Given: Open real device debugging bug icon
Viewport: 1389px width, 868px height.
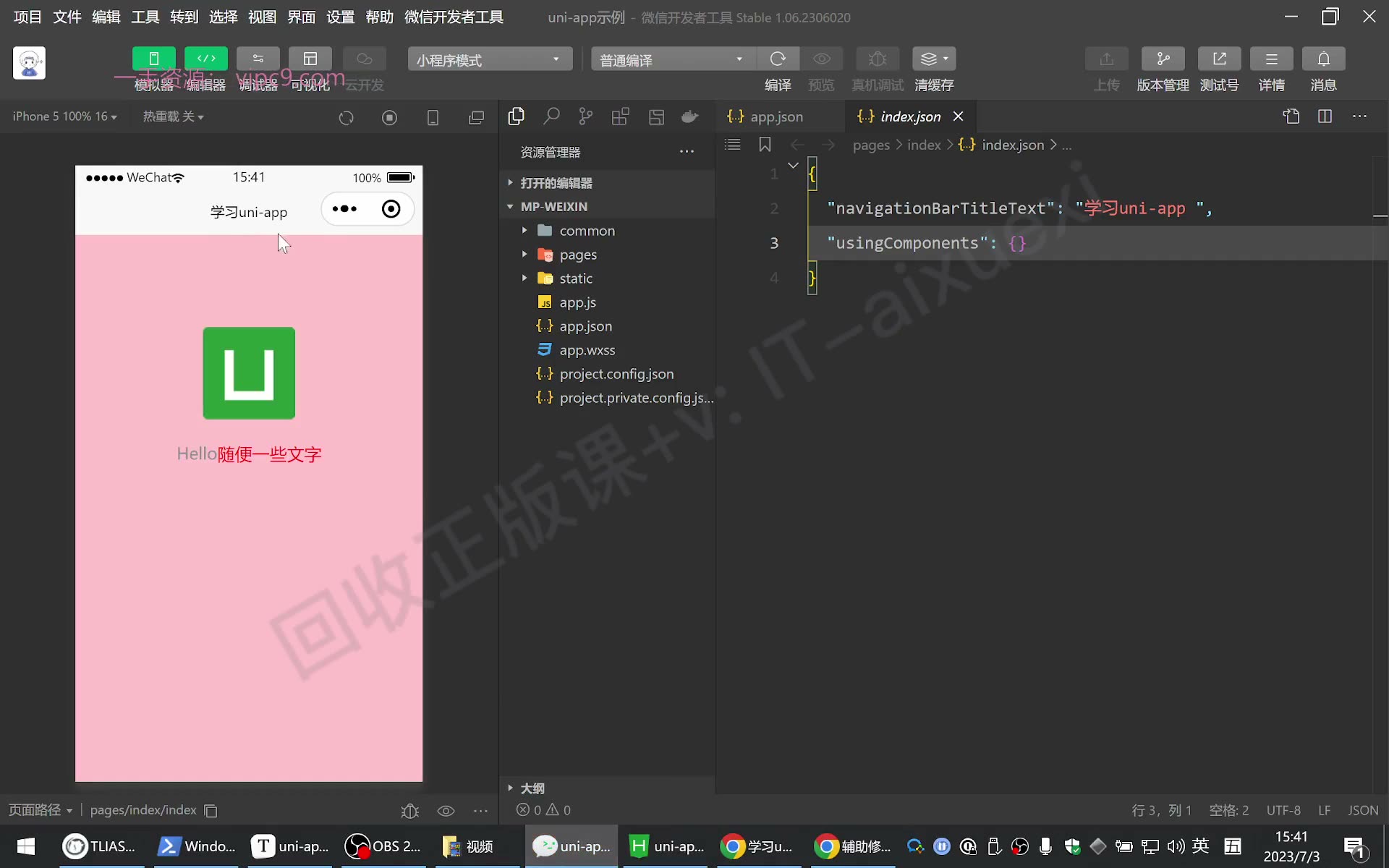Looking at the screenshot, I should (878, 59).
